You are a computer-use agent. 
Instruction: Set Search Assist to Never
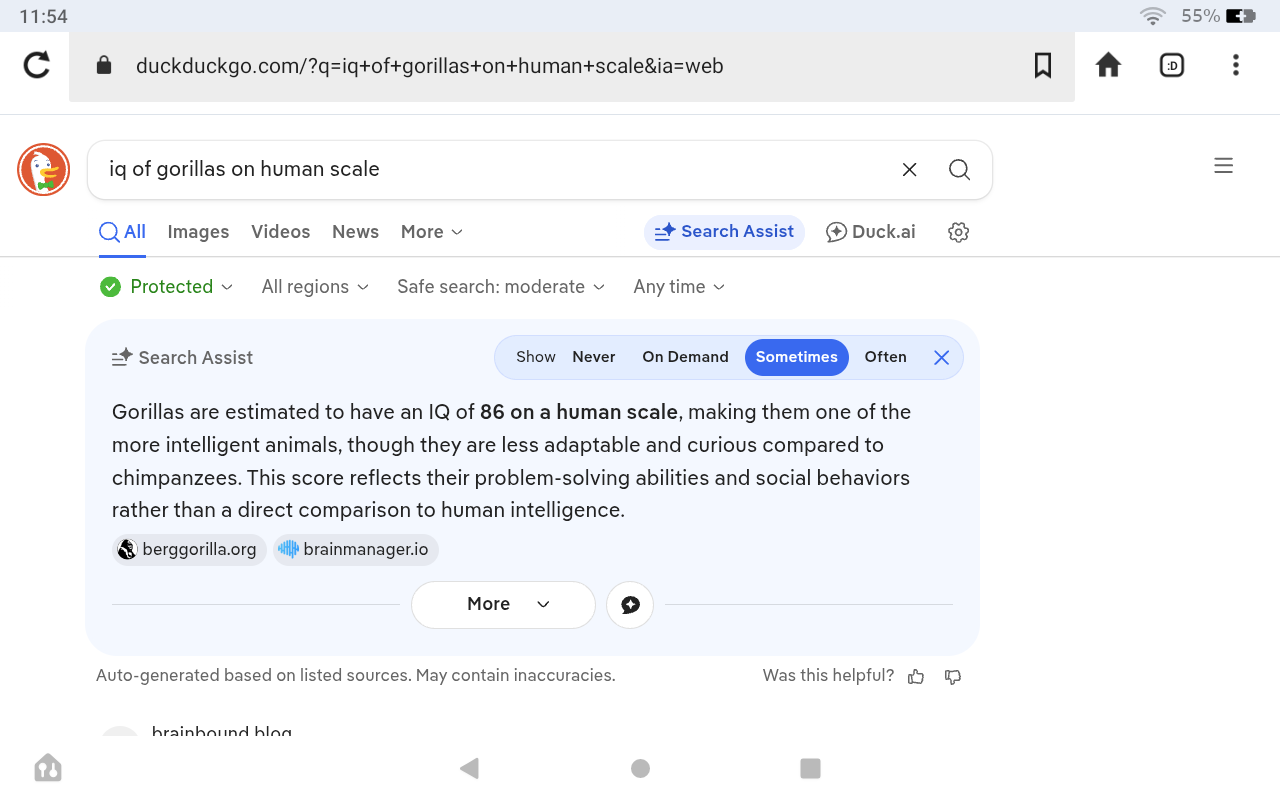[x=594, y=357]
